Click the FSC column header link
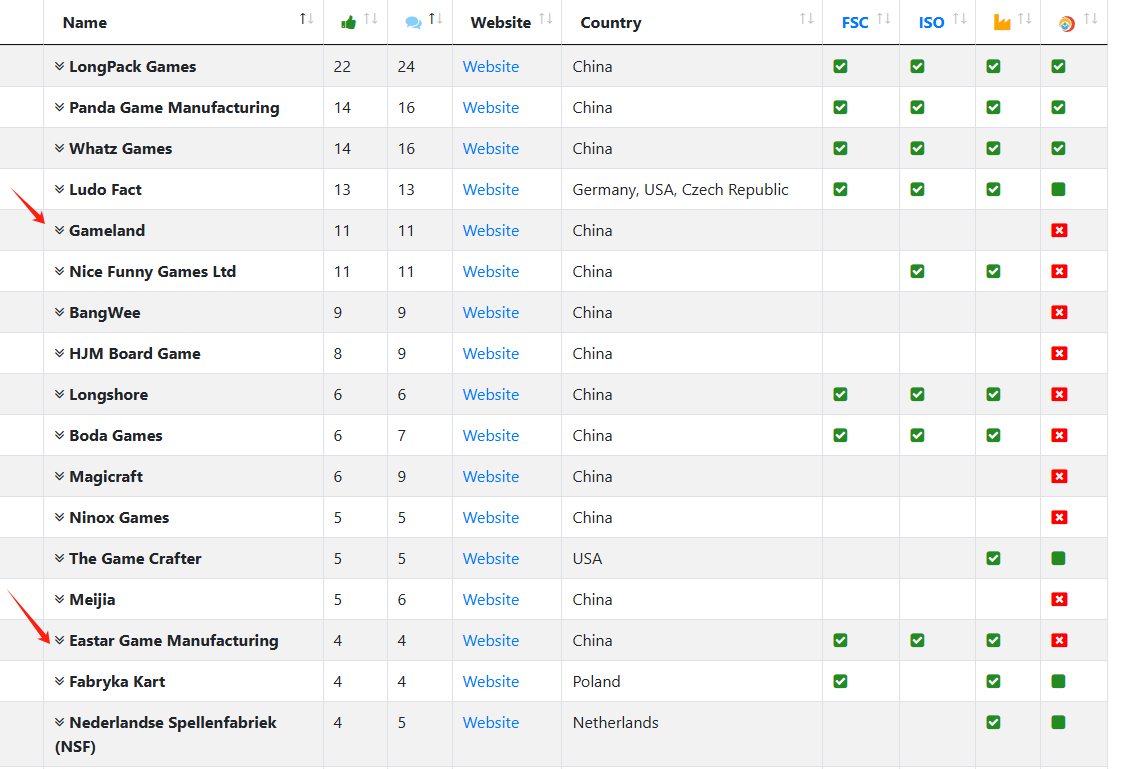 [x=855, y=23]
